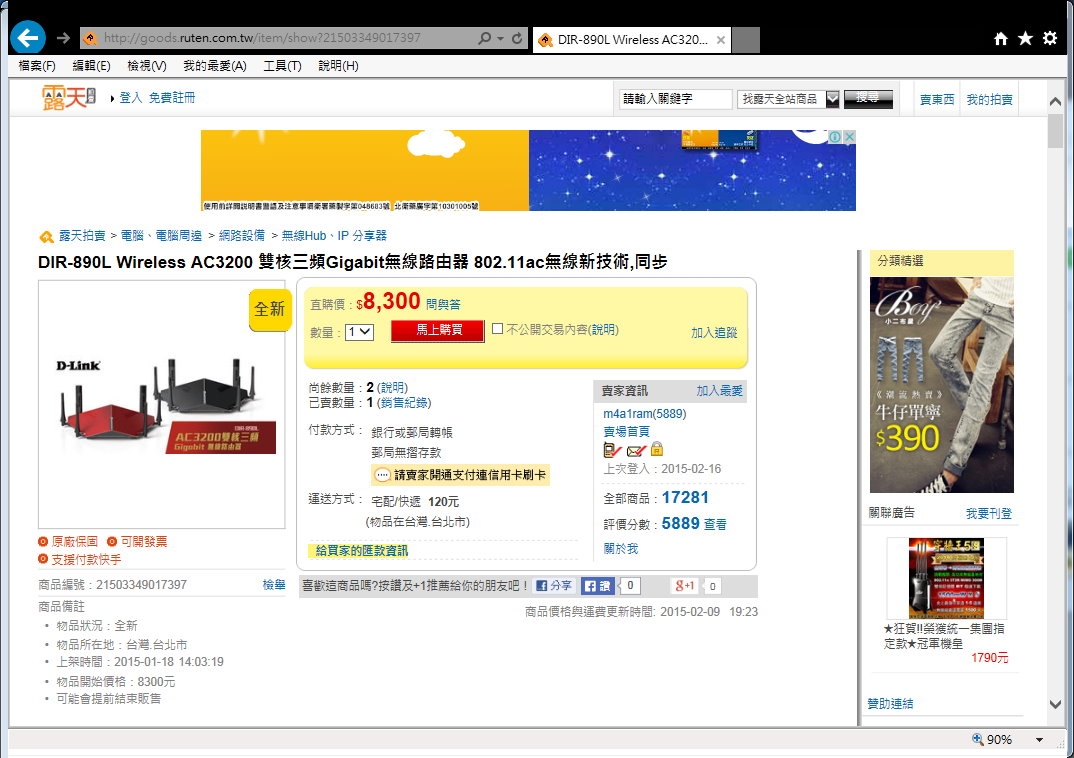The width and height of the screenshot is (1074, 758).
Task: Click the breadcrumb 露天拍賣 home icon
Action: coord(46,237)
